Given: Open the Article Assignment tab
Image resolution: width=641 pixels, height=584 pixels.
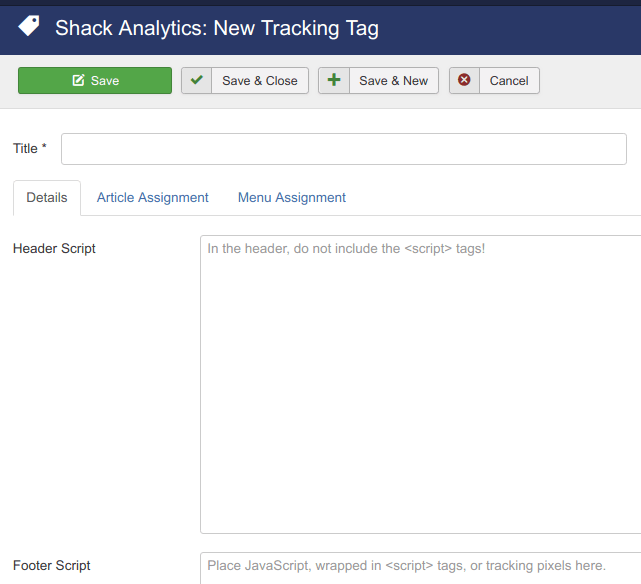Looking at the screenshot, I should click(153, 198).
